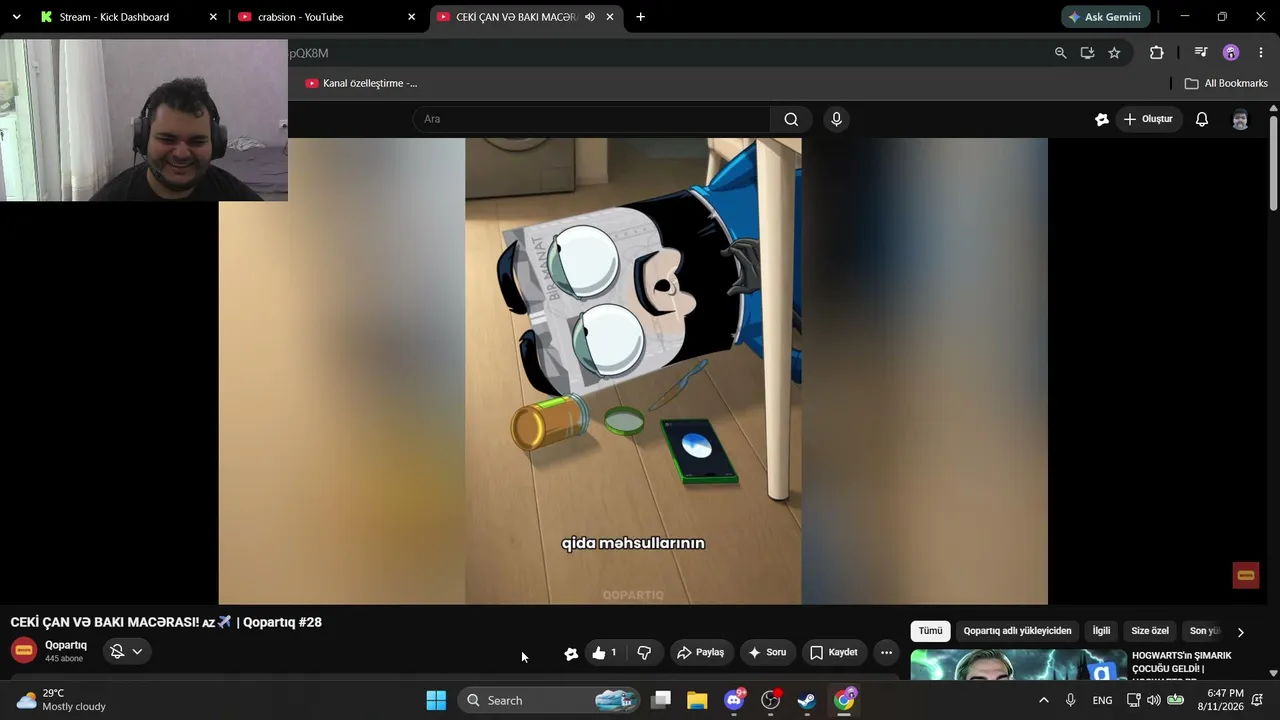Click the YouTube search magnifier button

(791, 119)
